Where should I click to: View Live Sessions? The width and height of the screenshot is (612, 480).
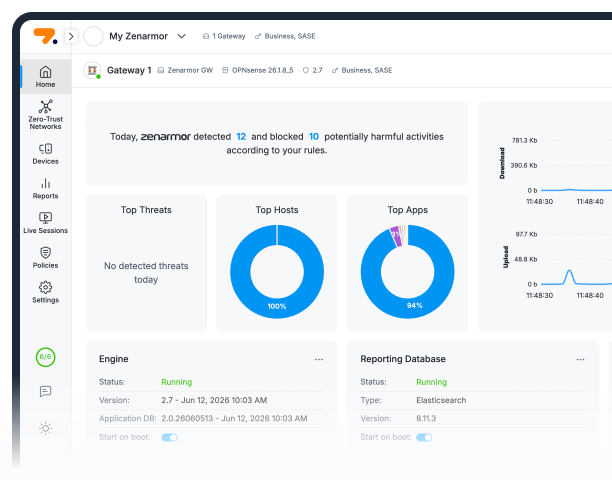tap(45, 223)
